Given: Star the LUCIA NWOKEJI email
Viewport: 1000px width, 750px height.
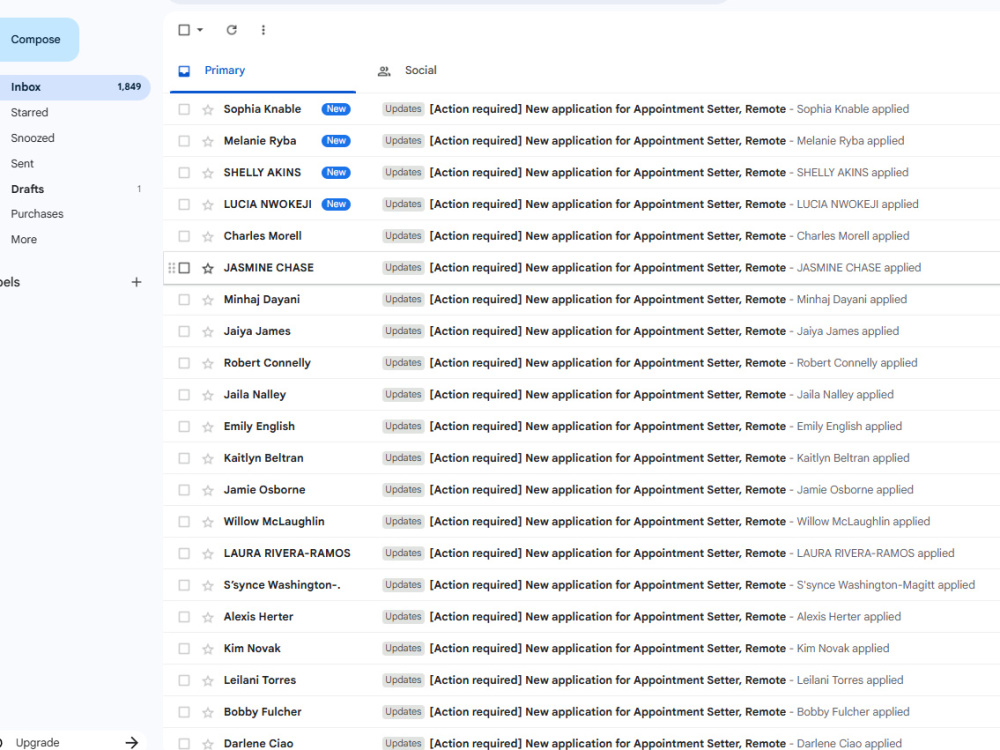Looking at the screenshot, I should 208,205.
